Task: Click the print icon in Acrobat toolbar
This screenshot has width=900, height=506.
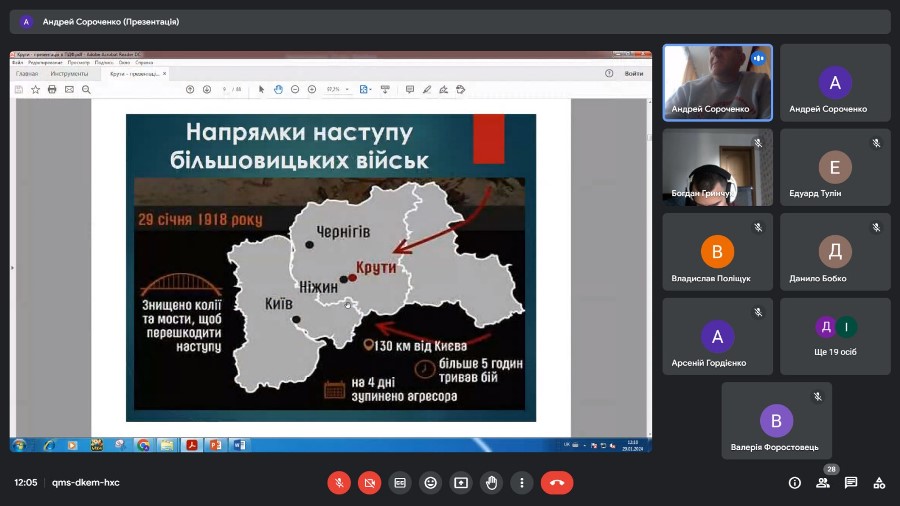Action: (x=52, y=90)
